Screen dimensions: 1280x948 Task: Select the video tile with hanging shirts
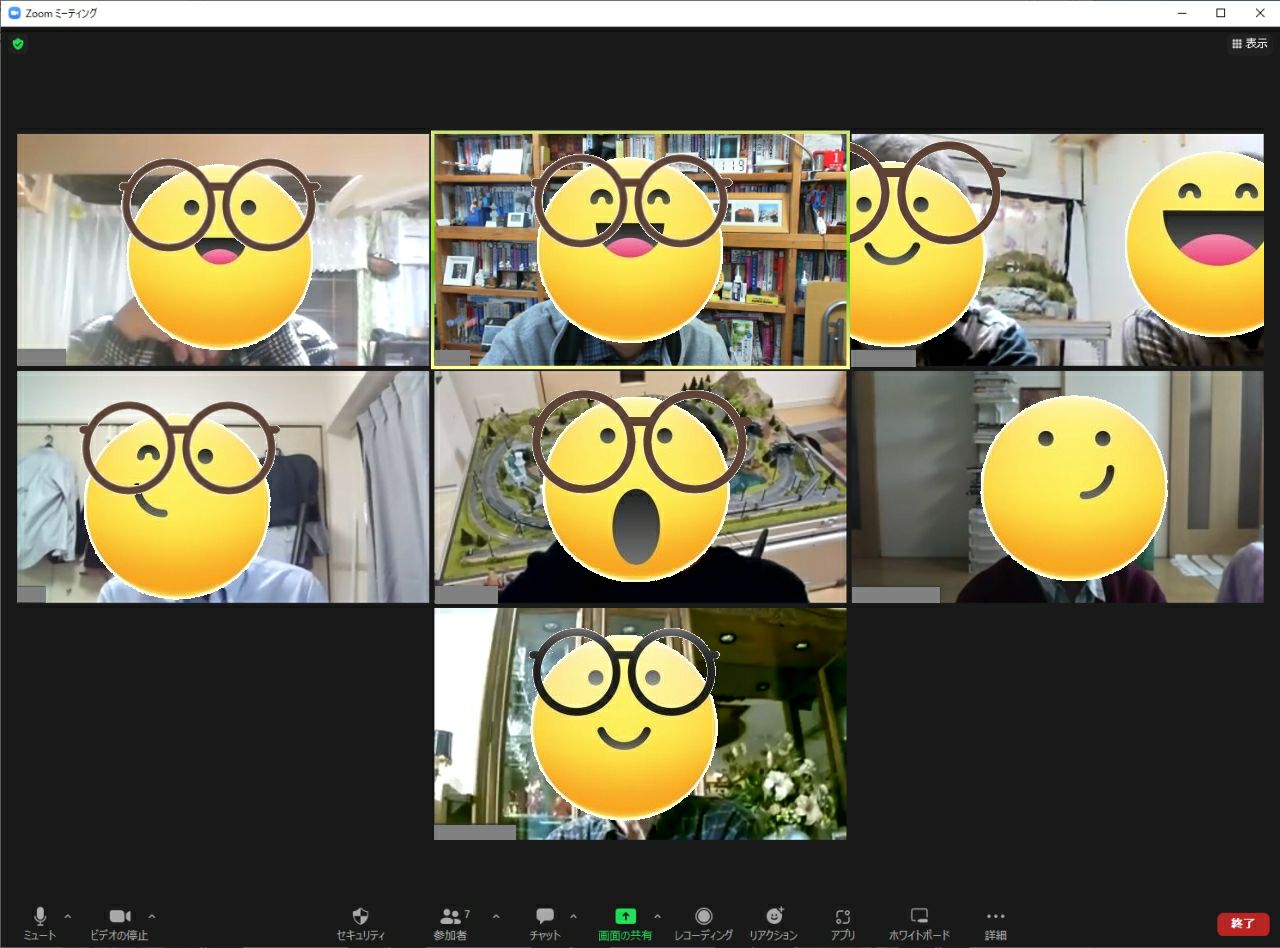pos(223,487)
